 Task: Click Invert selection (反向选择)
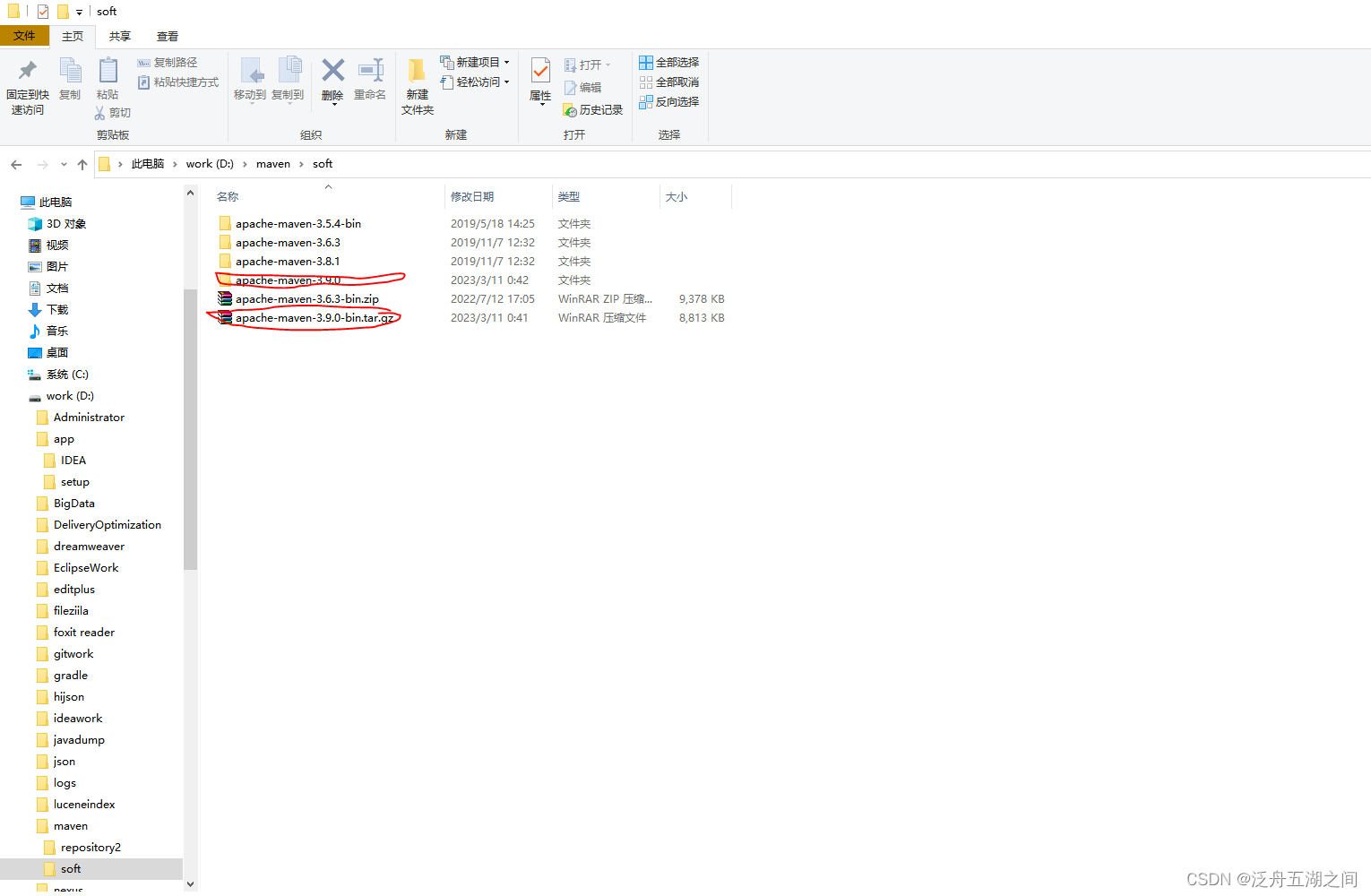668,102
